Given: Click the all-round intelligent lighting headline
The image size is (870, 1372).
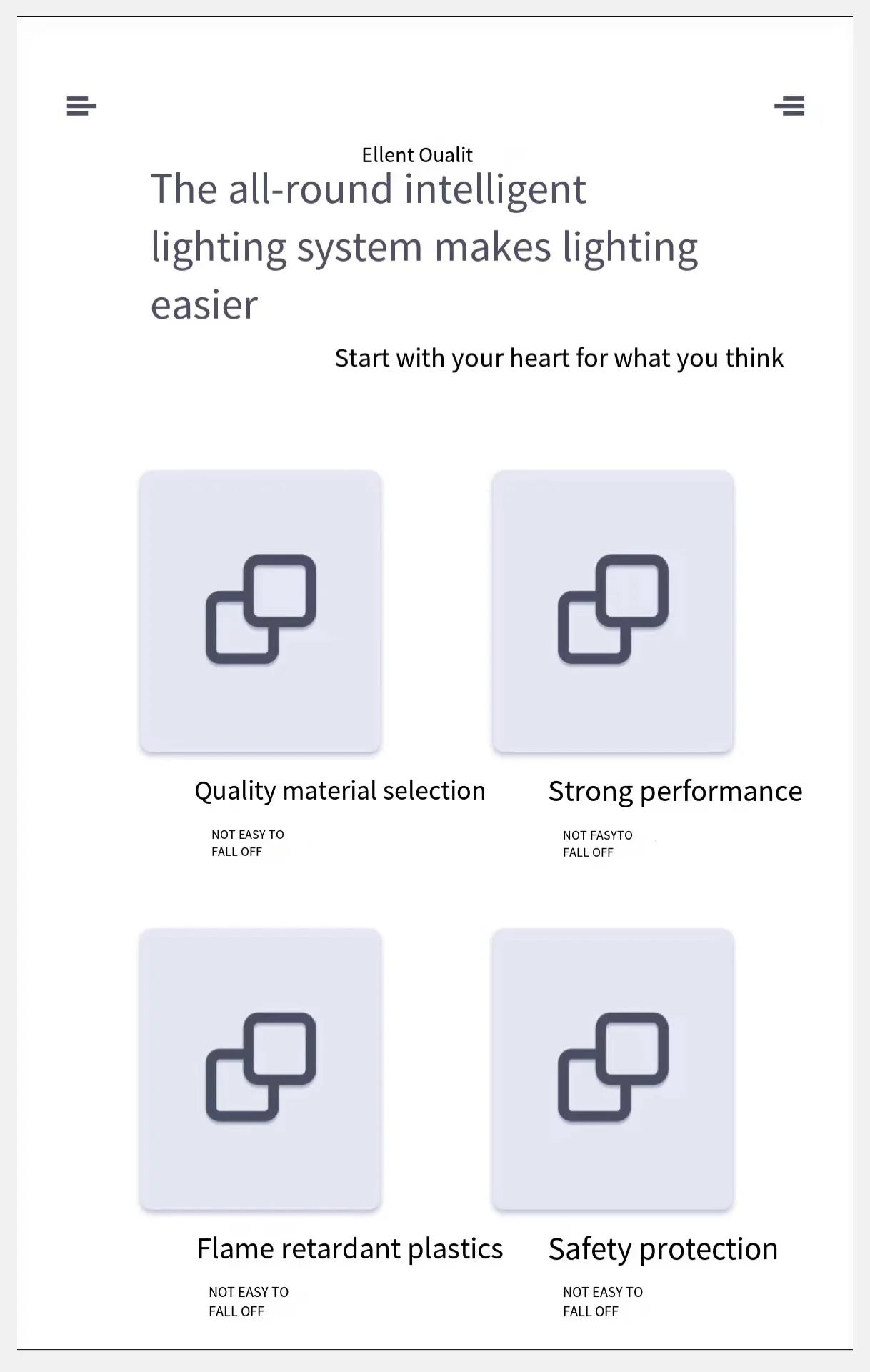Looking at the screenshot, I should [368, 189].
